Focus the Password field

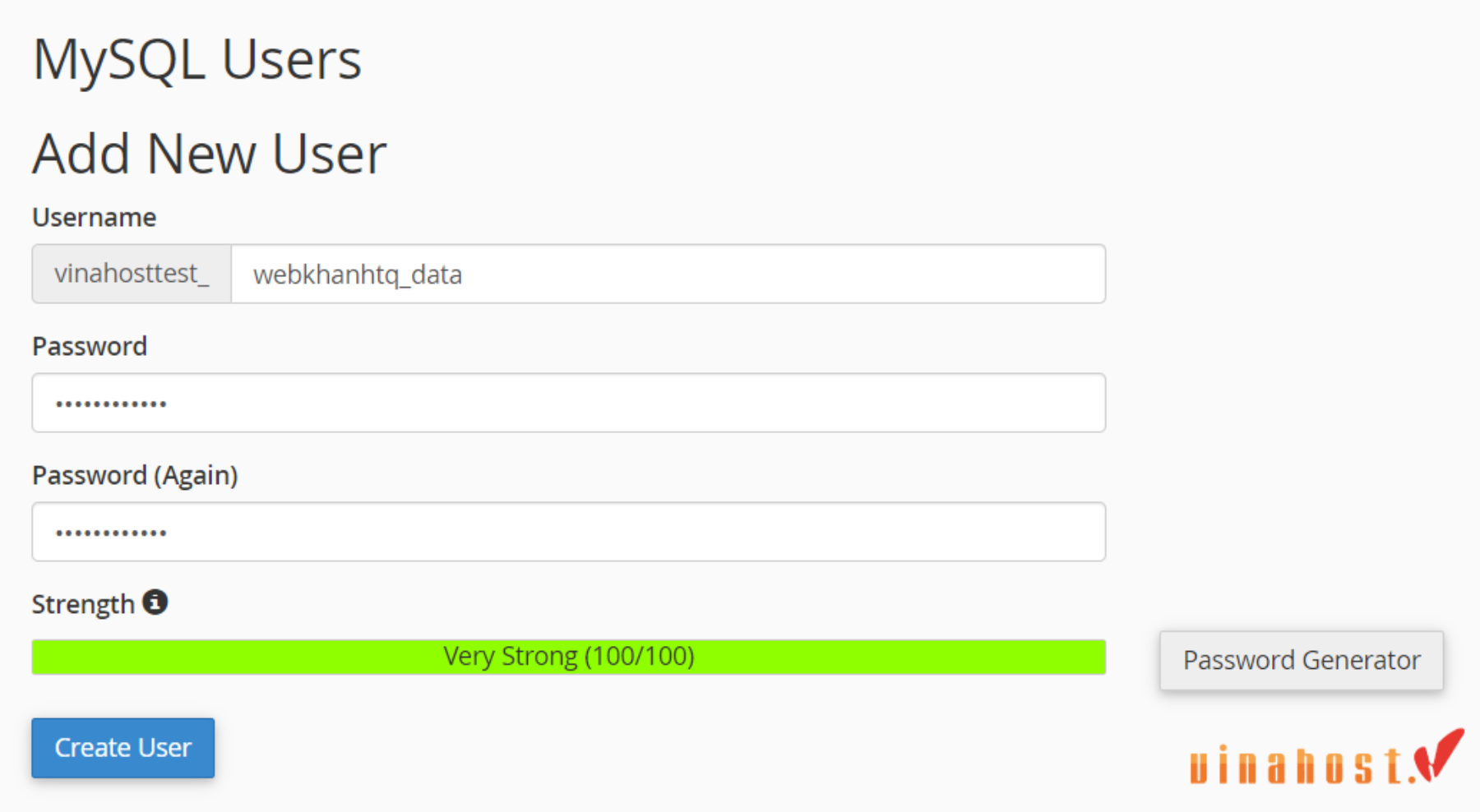point(569,403)
